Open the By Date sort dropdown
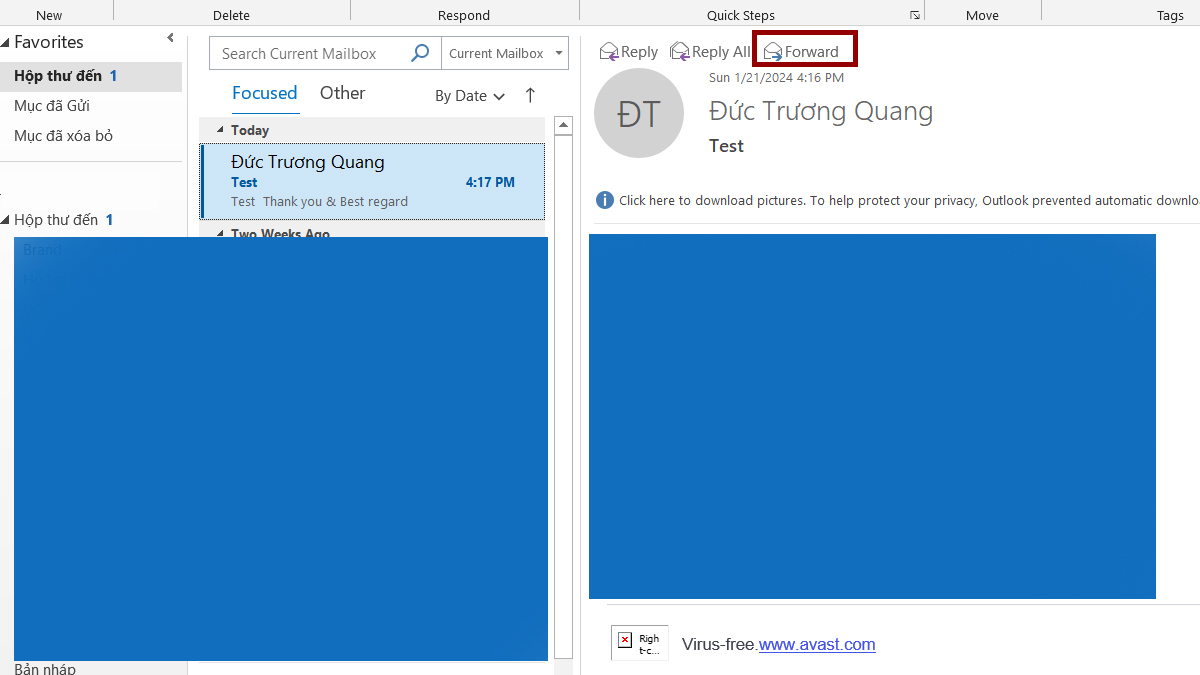 coord(470,96)
